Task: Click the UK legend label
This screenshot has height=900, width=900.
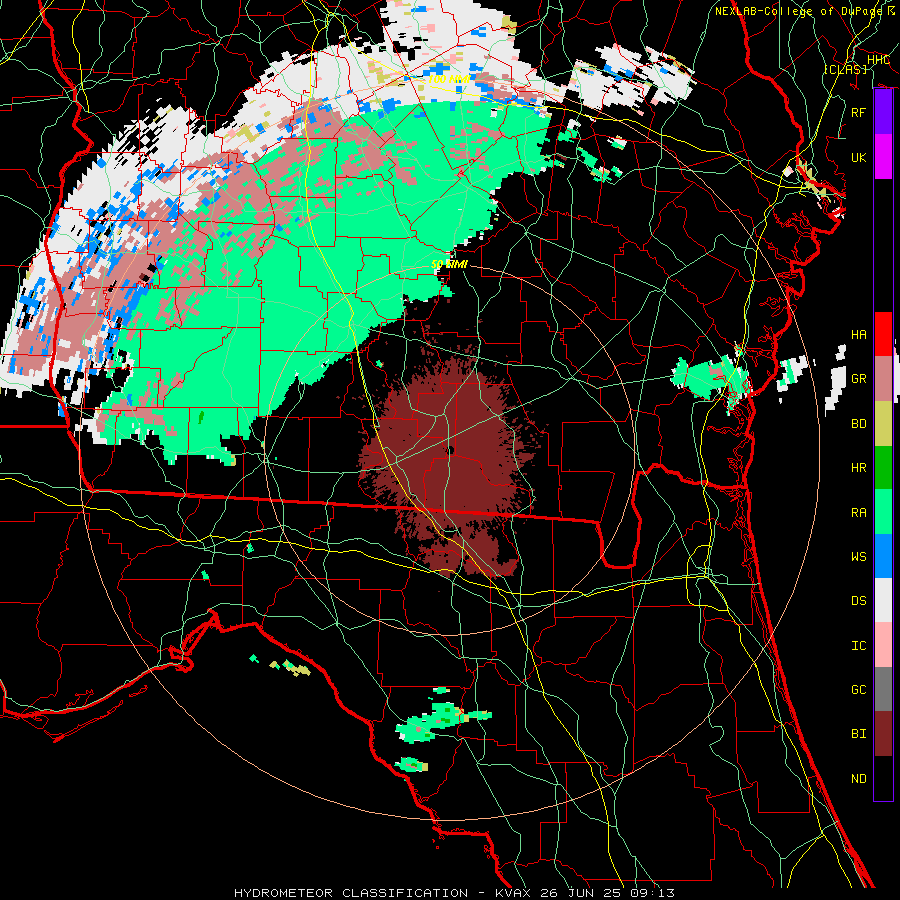Action: pos(858,157)
